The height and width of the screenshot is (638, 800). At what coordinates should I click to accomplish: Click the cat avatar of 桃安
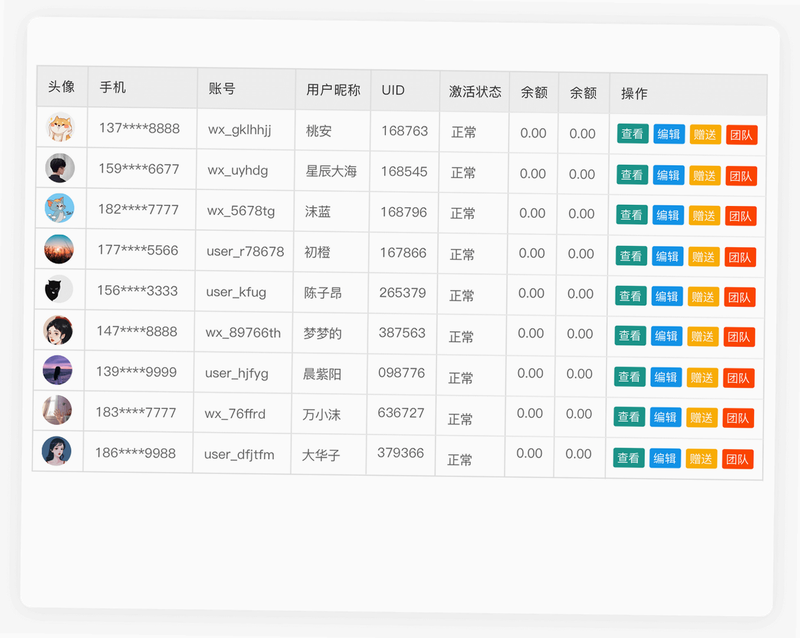pos(60,127)
